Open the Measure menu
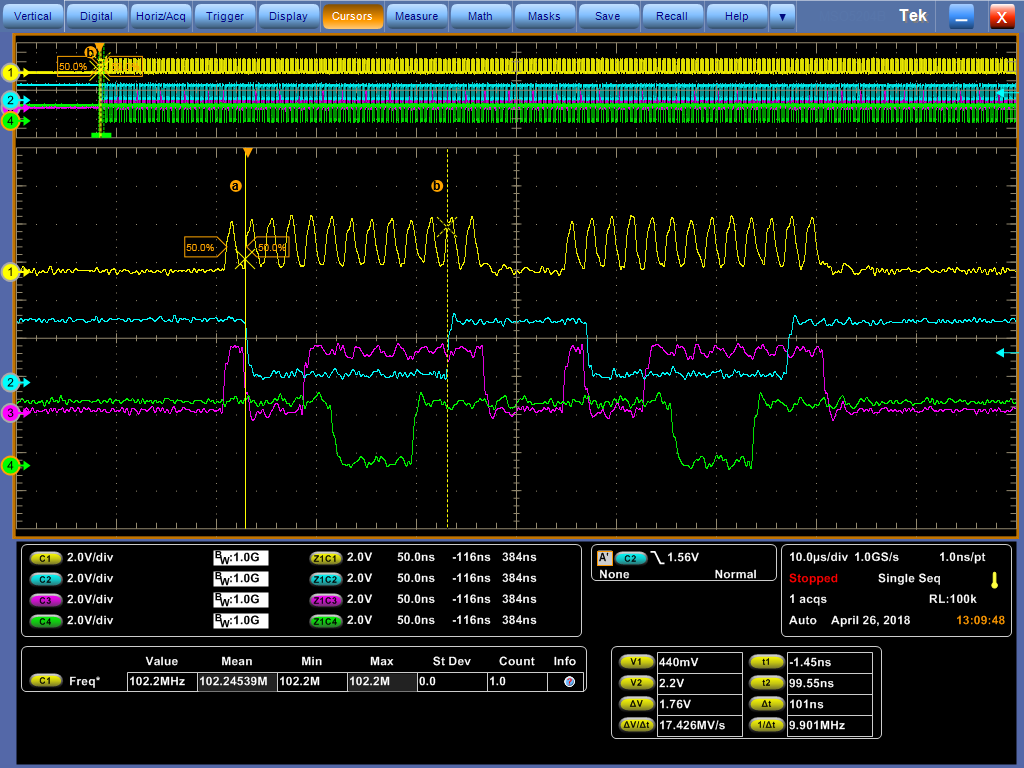This screenshot has width=1024, height=768. (416, 16)
